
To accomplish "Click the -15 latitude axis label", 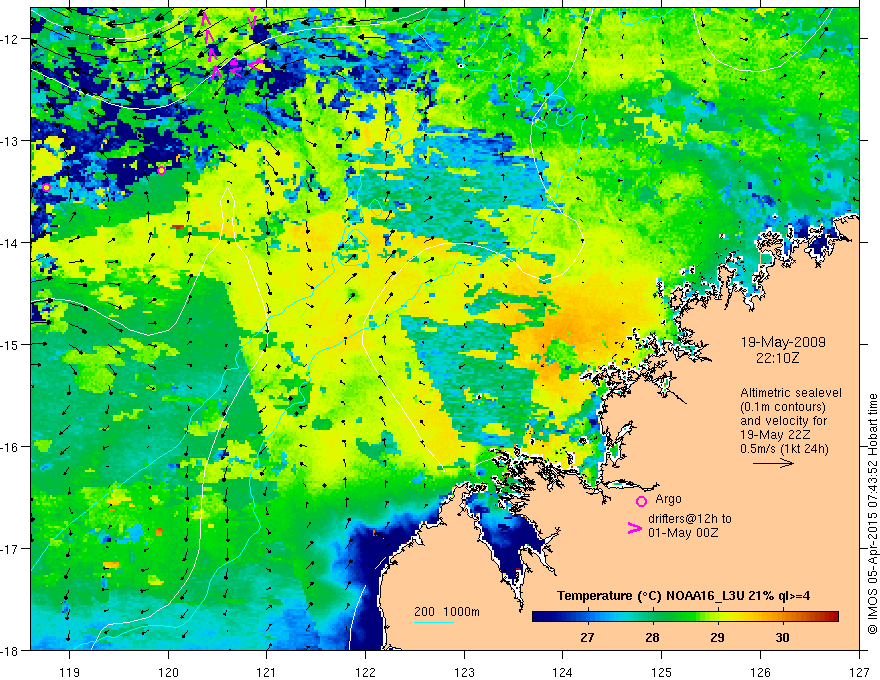I will [x=10, y=344].
